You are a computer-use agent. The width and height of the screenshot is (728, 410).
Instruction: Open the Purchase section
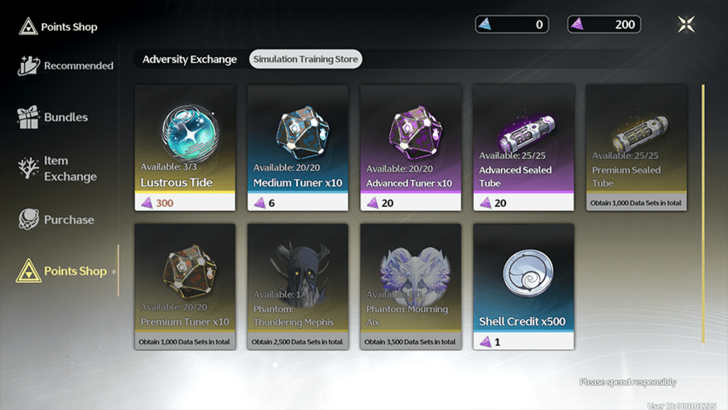(x=56, y=219)
